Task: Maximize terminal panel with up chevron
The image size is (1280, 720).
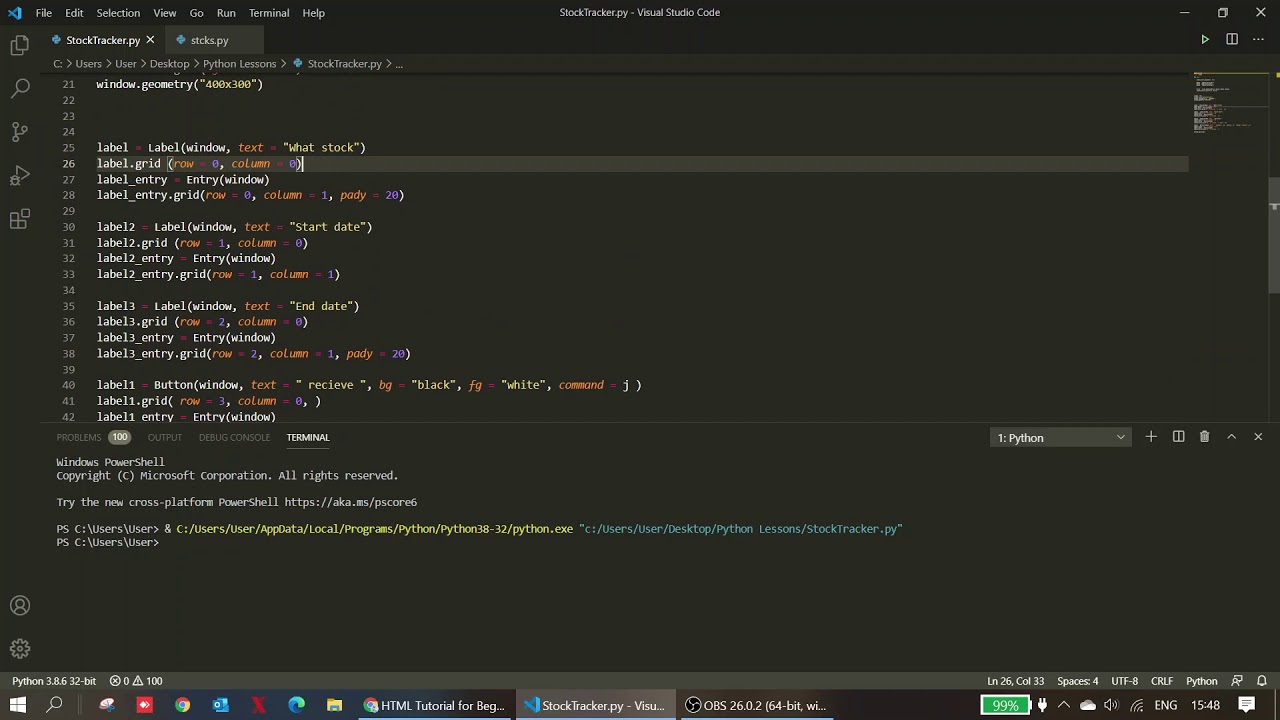Action: point(1231,437)
